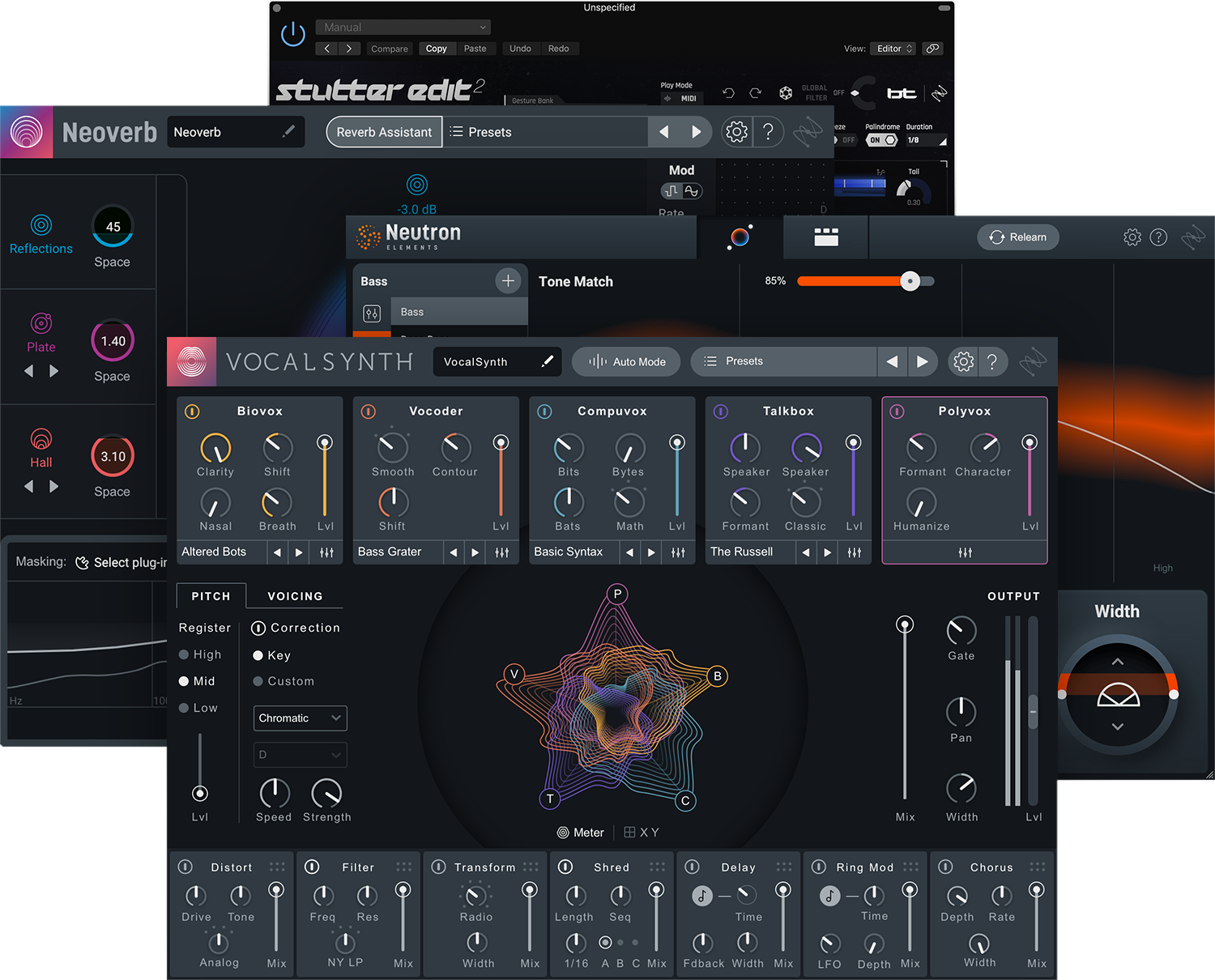Click the pencil icon to rename the VocalSynth preset

click(x=547, y=361)
